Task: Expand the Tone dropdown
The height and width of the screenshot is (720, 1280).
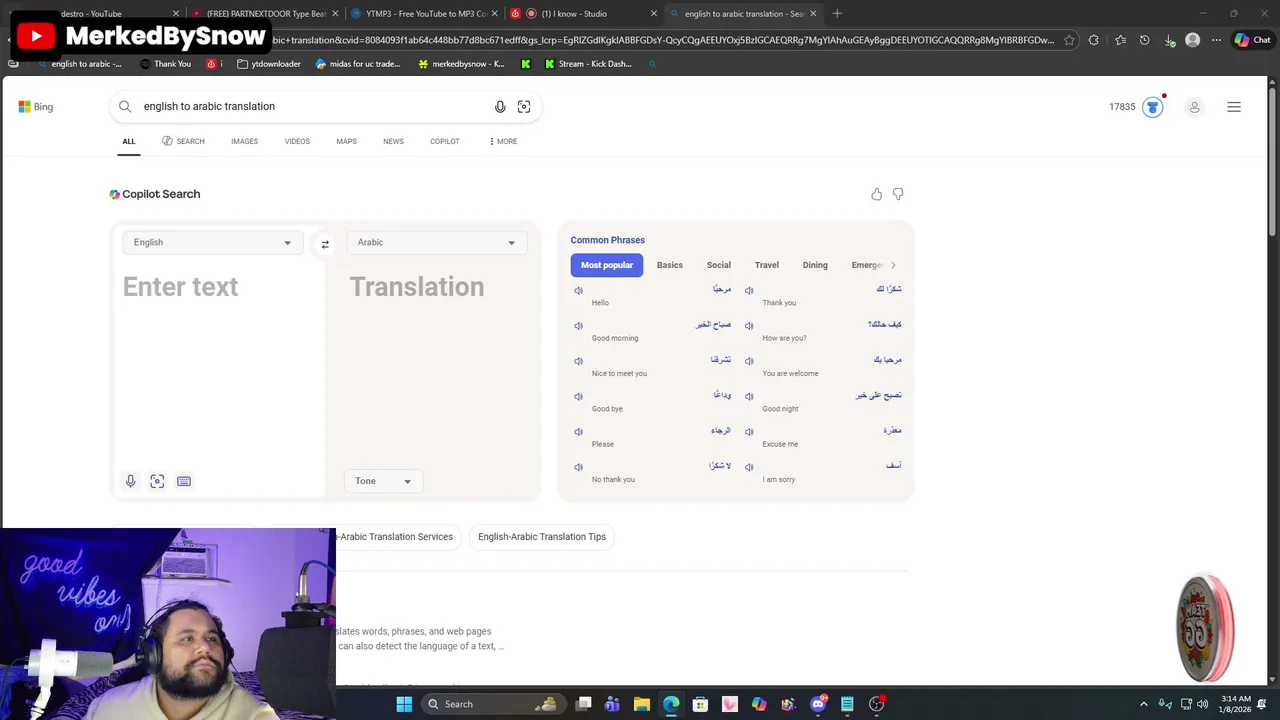Action: click(383, 481)
